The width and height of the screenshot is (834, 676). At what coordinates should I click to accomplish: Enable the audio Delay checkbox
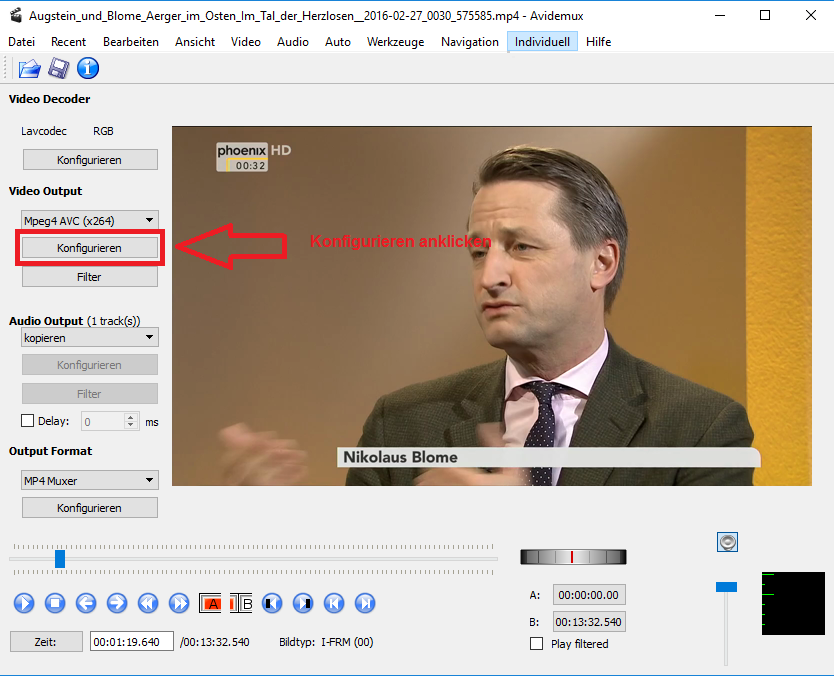(x=28, y=421)
